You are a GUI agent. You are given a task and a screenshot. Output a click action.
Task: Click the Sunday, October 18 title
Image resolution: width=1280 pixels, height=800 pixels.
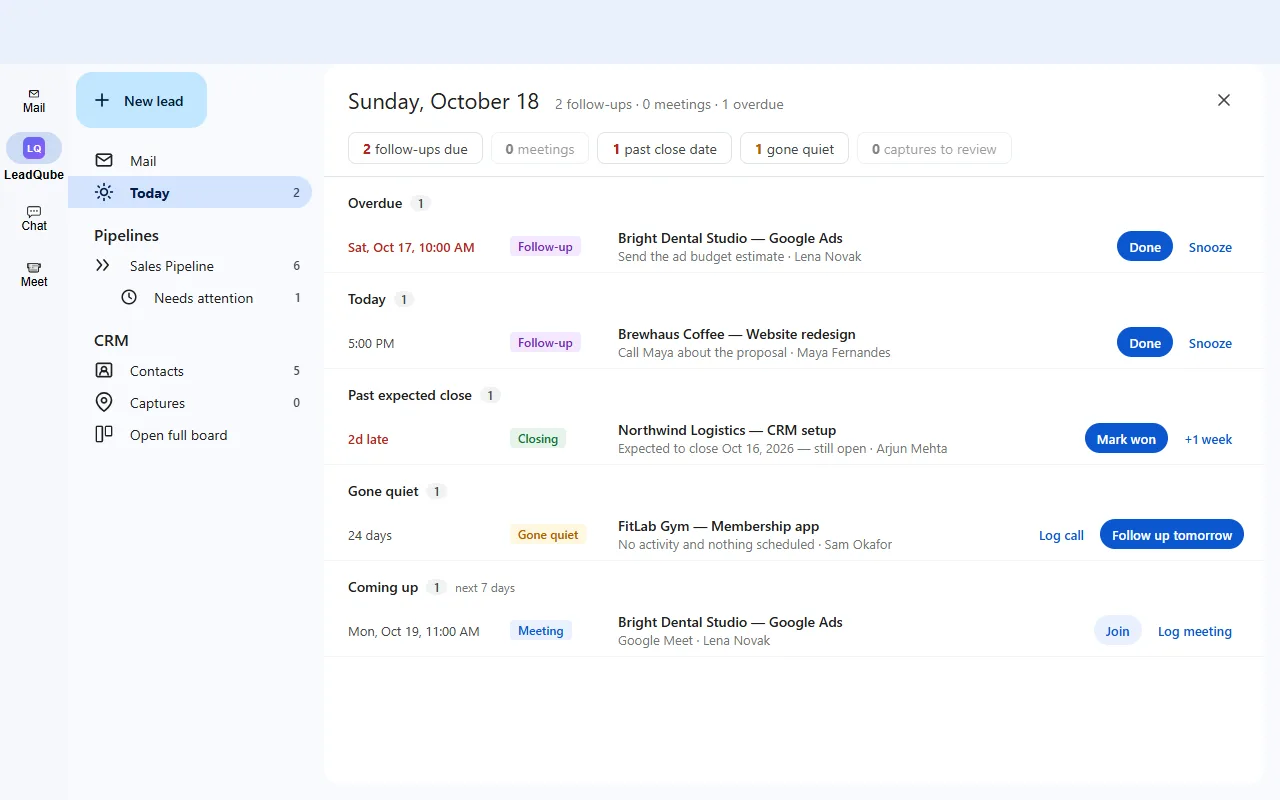click(443, 101)
